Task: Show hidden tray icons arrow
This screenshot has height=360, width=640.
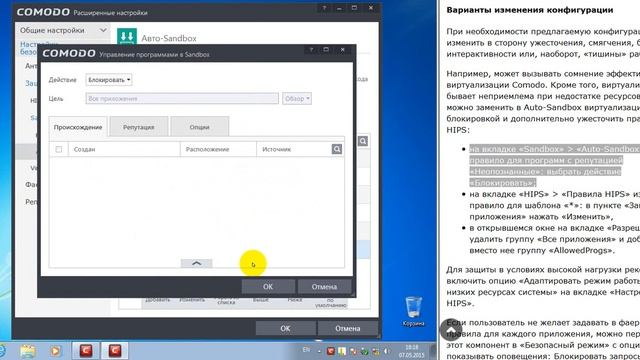Action: coord(319,351)
